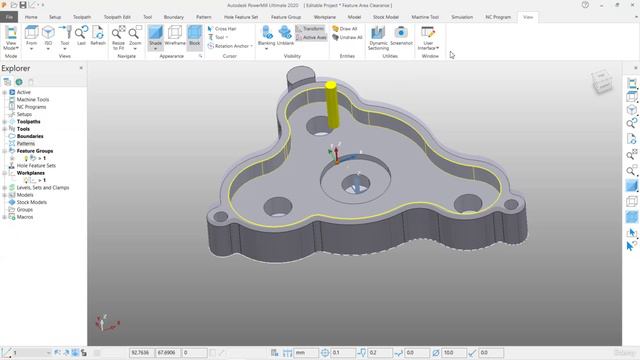Click the blue shaded icon in right toolbar
This screenshot has width=640, height=360.
coord(631,186)
